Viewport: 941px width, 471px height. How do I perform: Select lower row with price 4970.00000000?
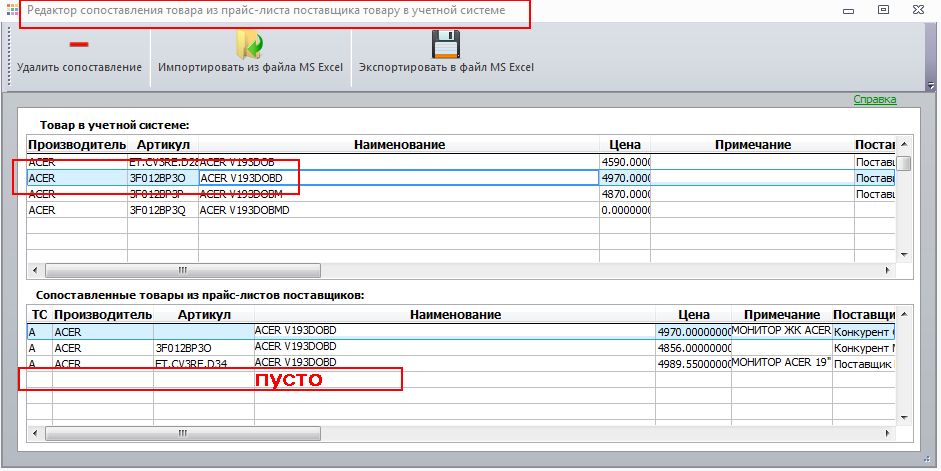461,332
